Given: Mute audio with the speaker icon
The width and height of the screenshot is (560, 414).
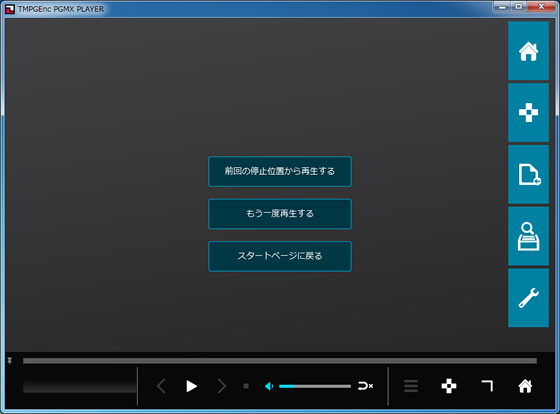Looking at the screenshot, I should [x=269, y=386].
